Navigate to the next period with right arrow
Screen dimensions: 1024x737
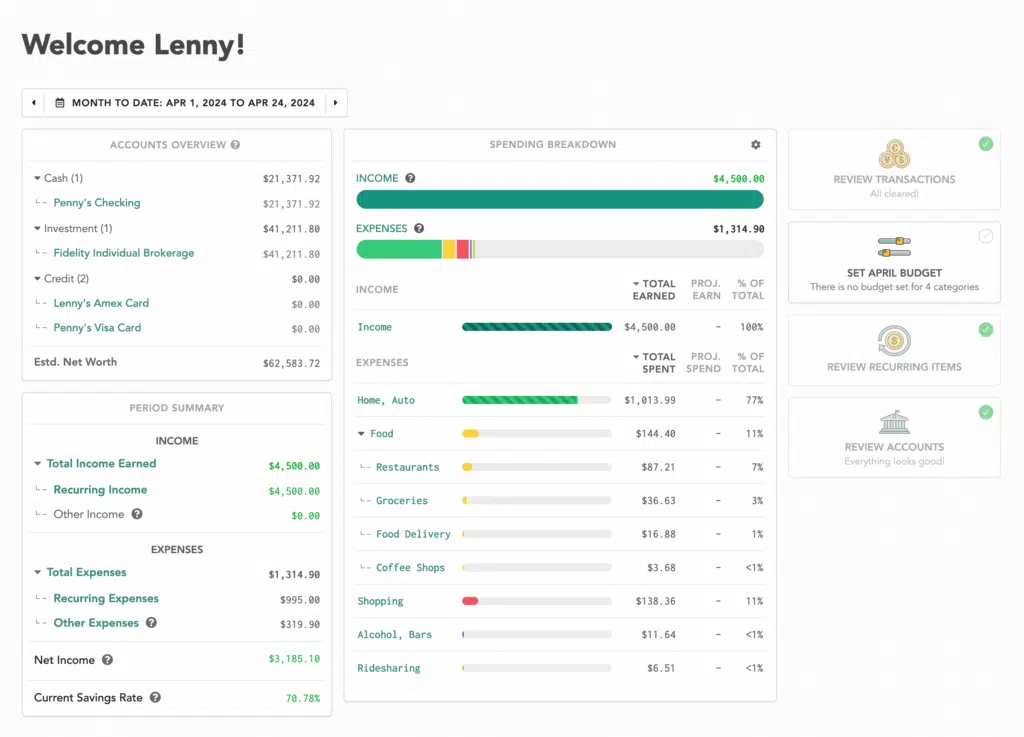337,102
